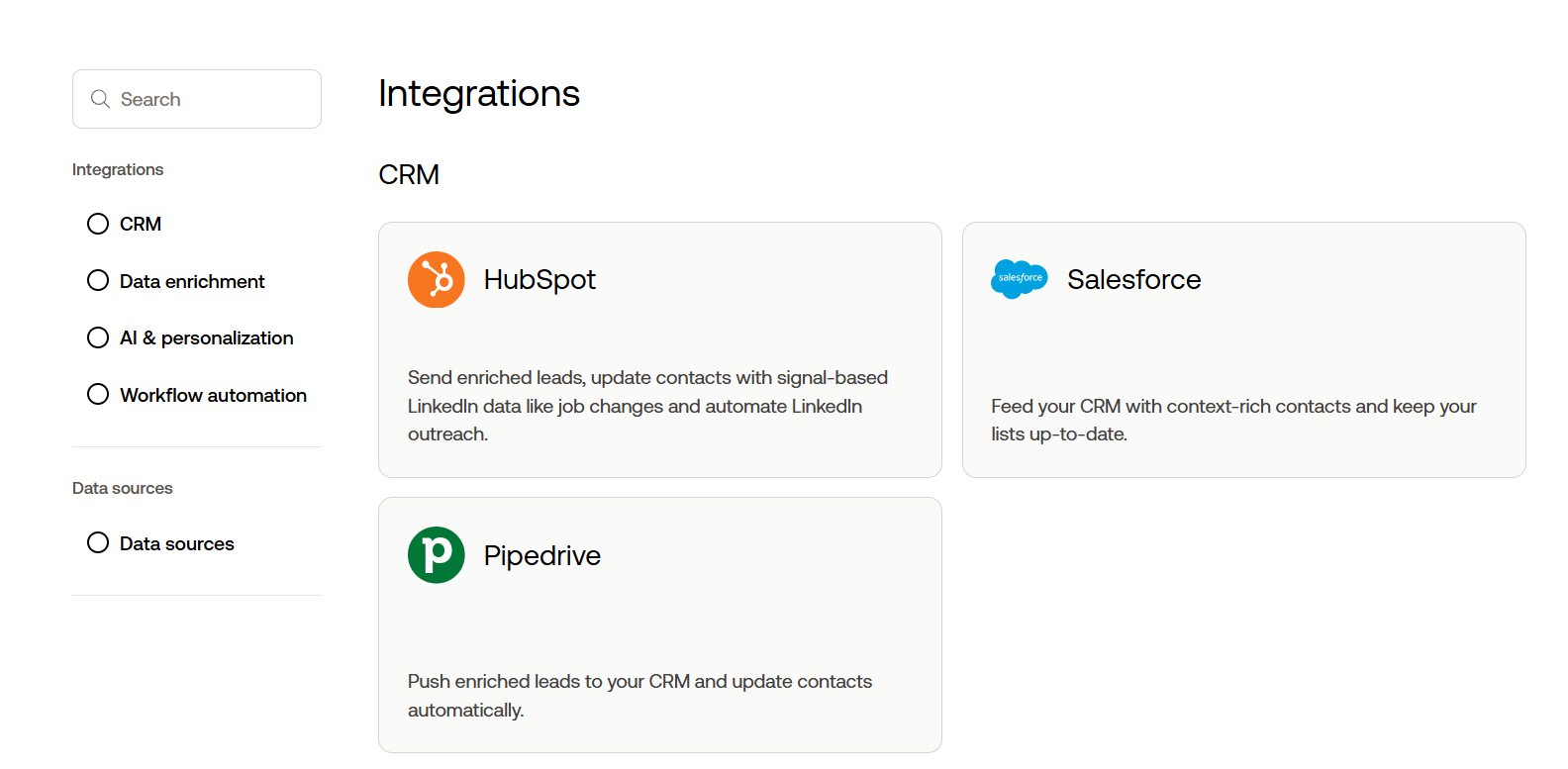Enable the Data sources radio filter
This screenshot has width=1568, height=769.
[98, 543]
